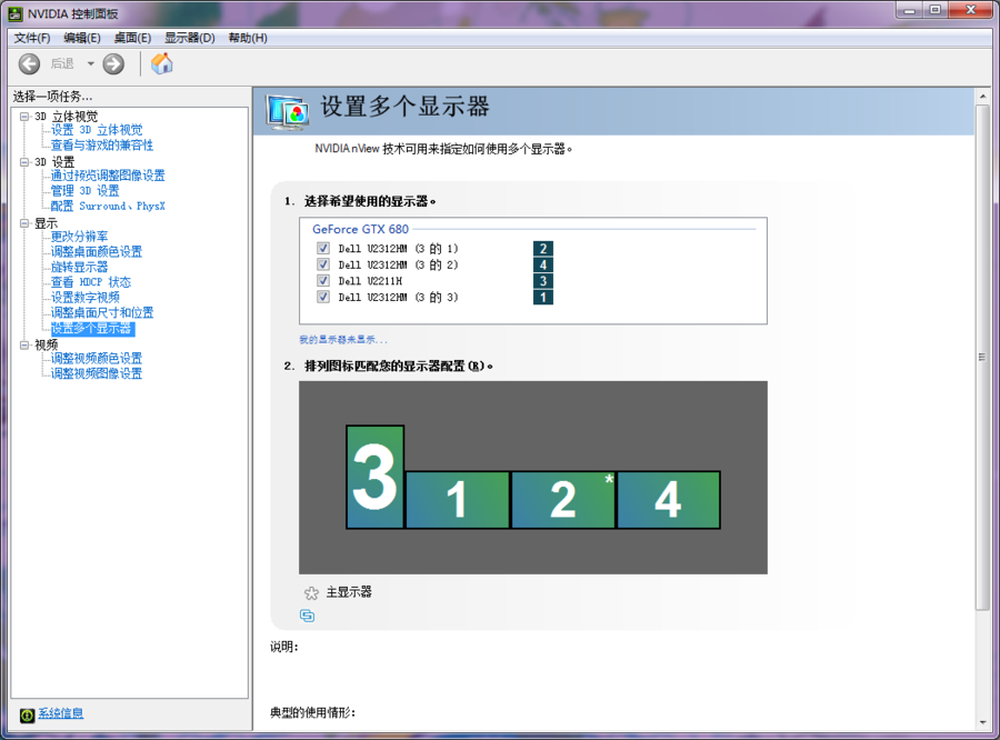Open 更改分辨率 task
The height and width of the screenshot is (740, 1000).
point(80,237)
